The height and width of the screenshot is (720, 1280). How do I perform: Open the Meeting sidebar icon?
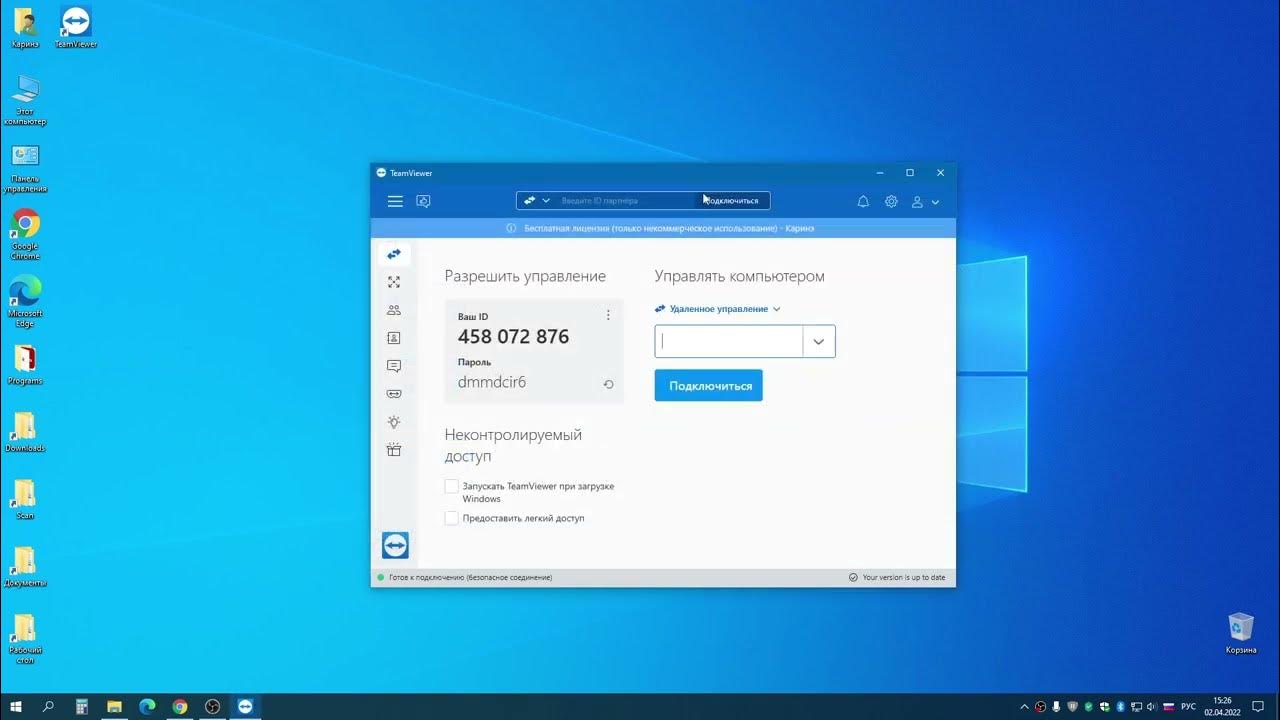coord(394,310)
